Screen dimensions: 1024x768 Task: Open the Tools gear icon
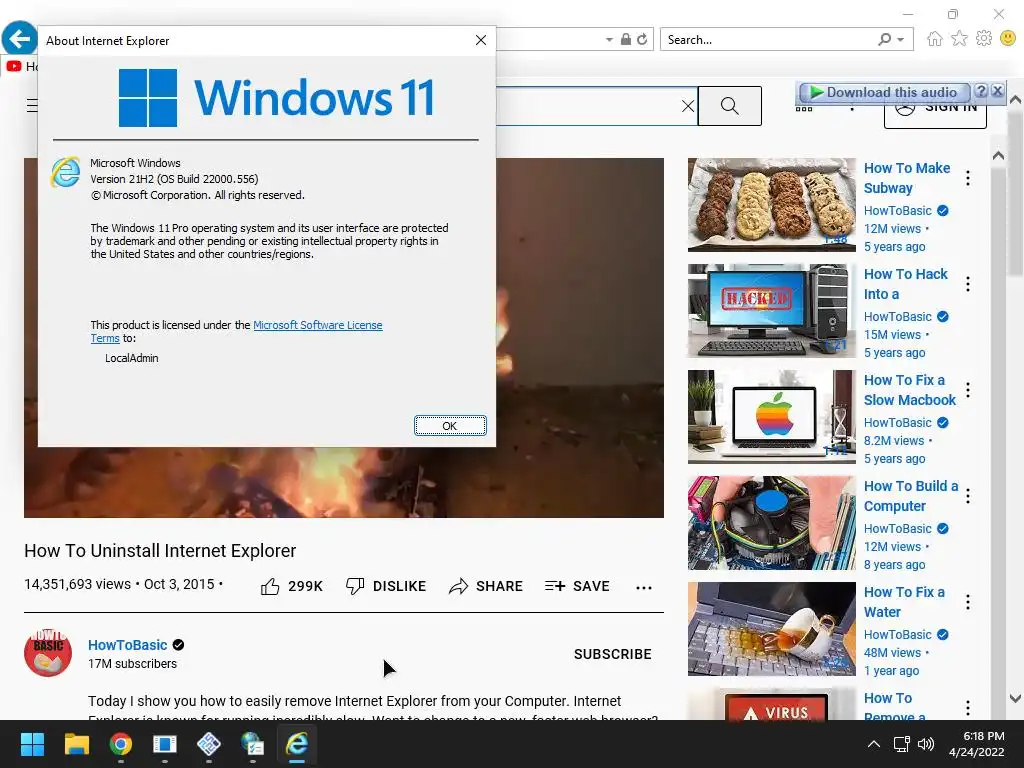pos(984,39)
